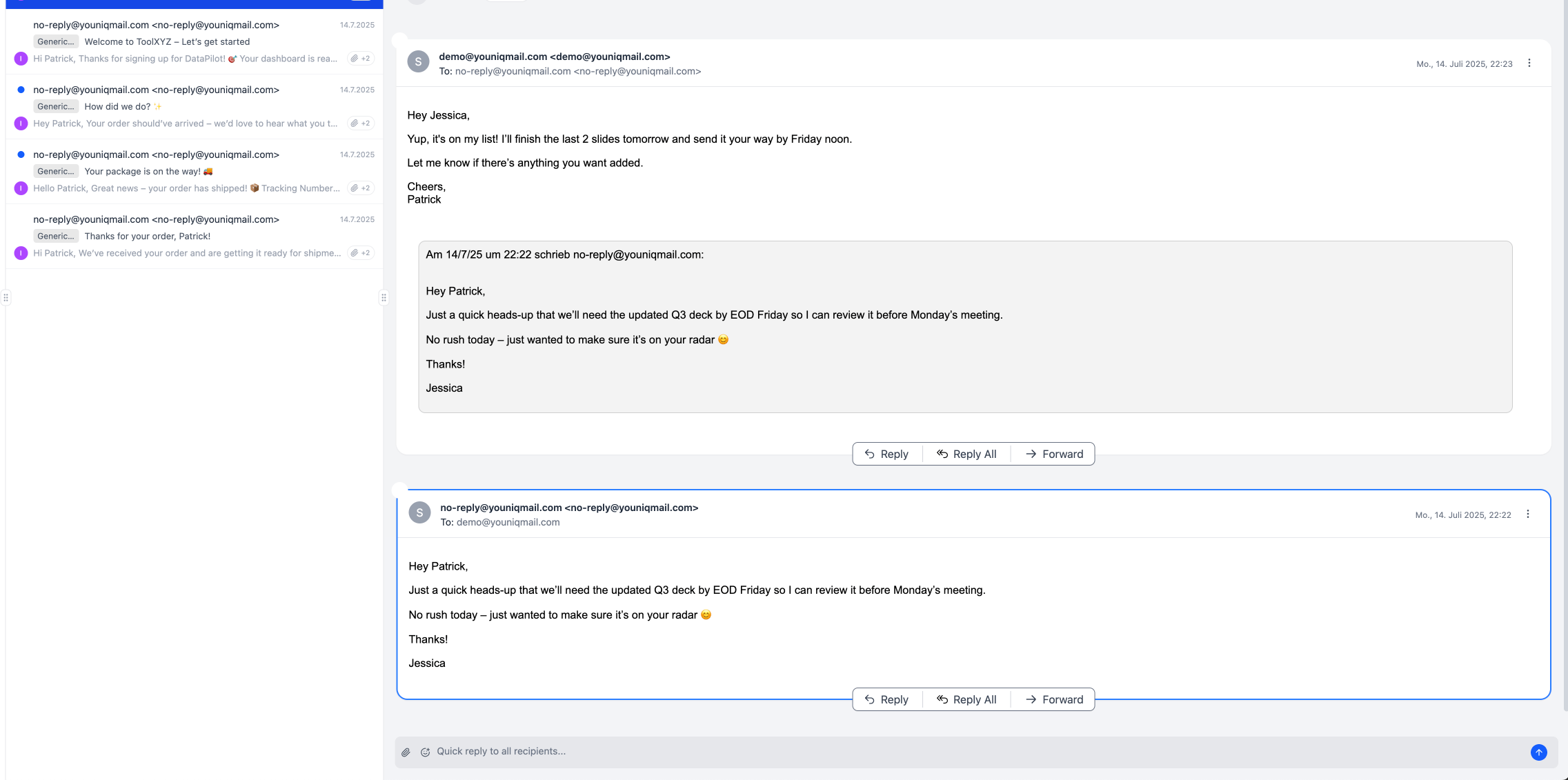Open the three-dot menu on Patrick's reply message

tap(1529, 63)
